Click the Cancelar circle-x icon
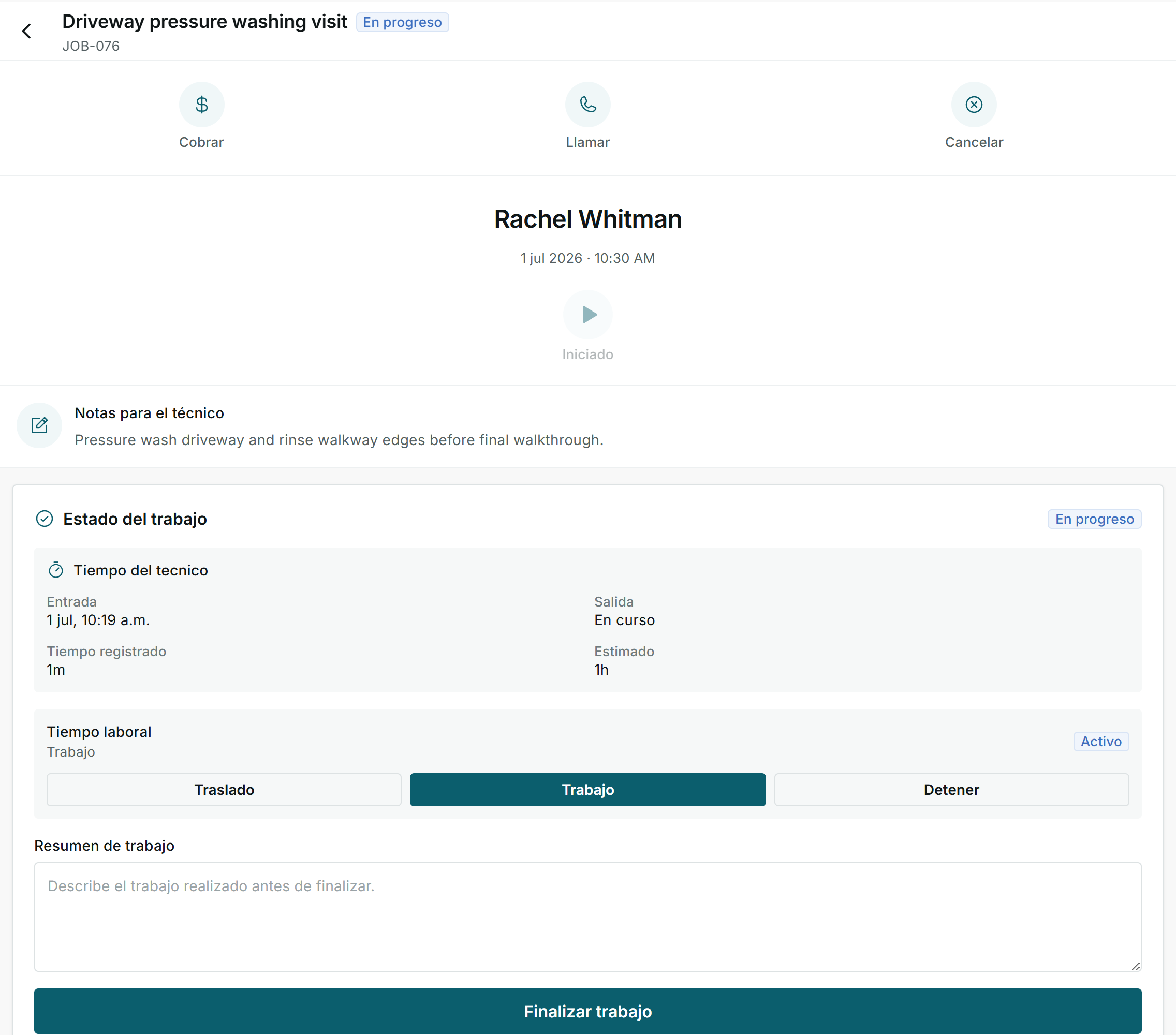 click(x=974, y=104)
